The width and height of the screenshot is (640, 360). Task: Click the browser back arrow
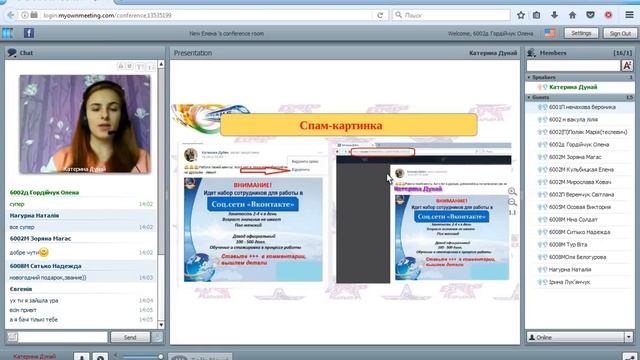(11, 15)
